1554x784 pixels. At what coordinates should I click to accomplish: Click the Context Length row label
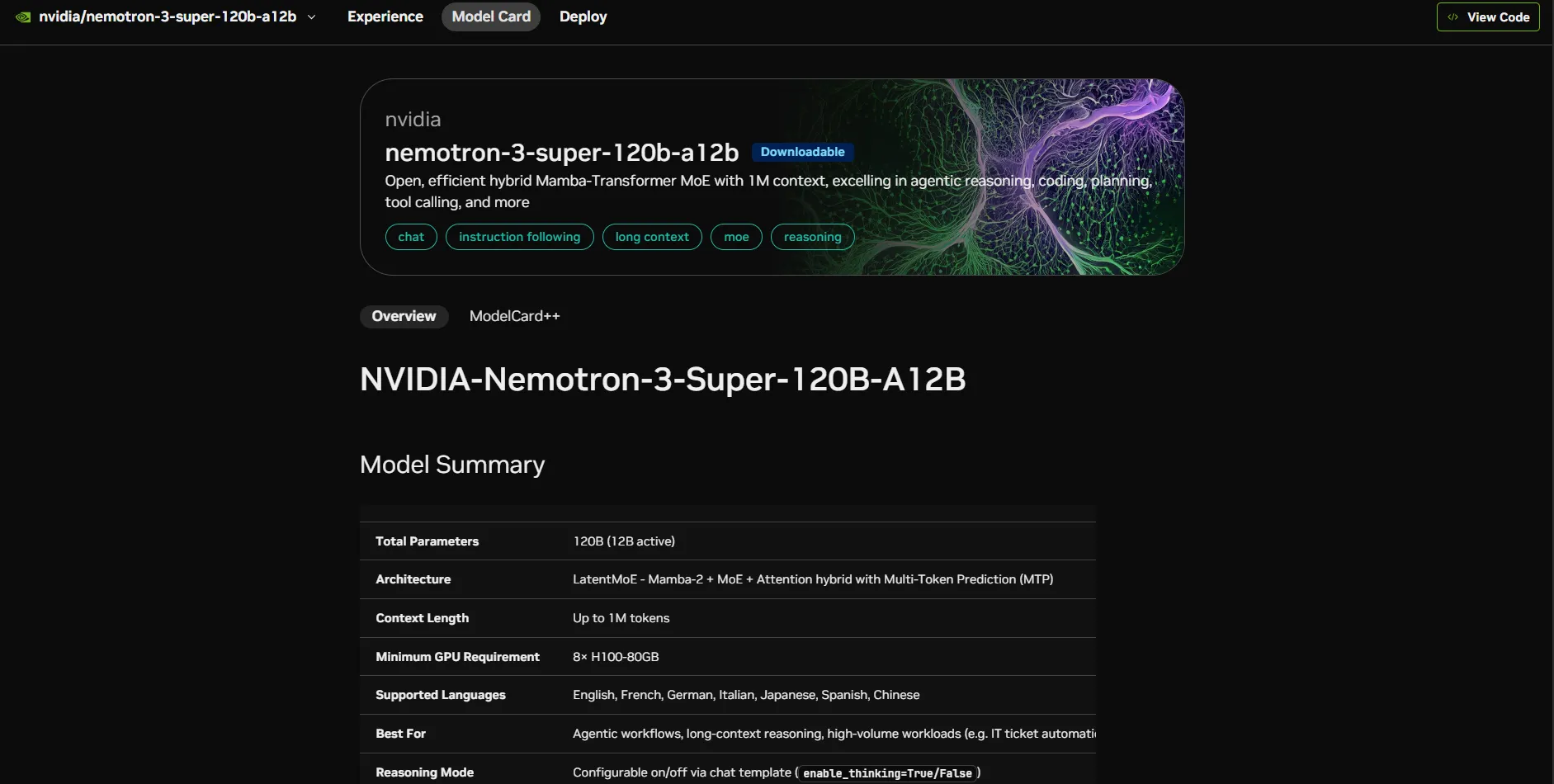click(x=422, y=618)
